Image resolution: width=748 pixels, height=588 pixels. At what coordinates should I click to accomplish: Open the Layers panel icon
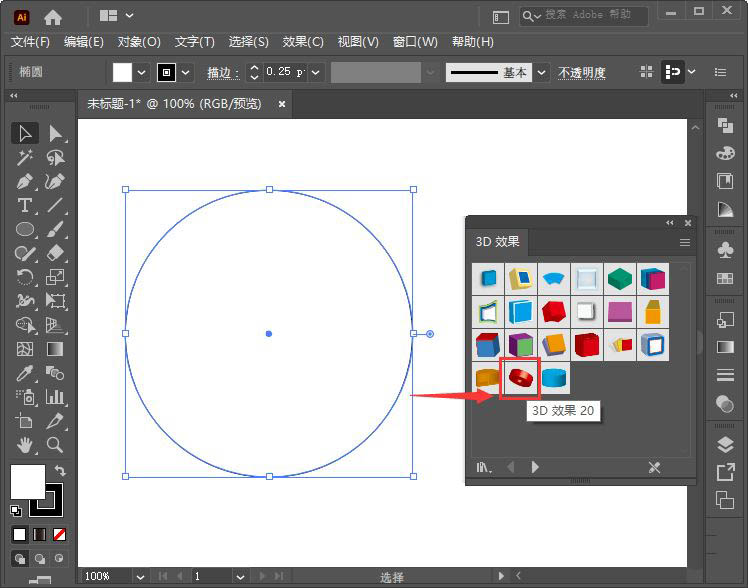coord(725,445)
